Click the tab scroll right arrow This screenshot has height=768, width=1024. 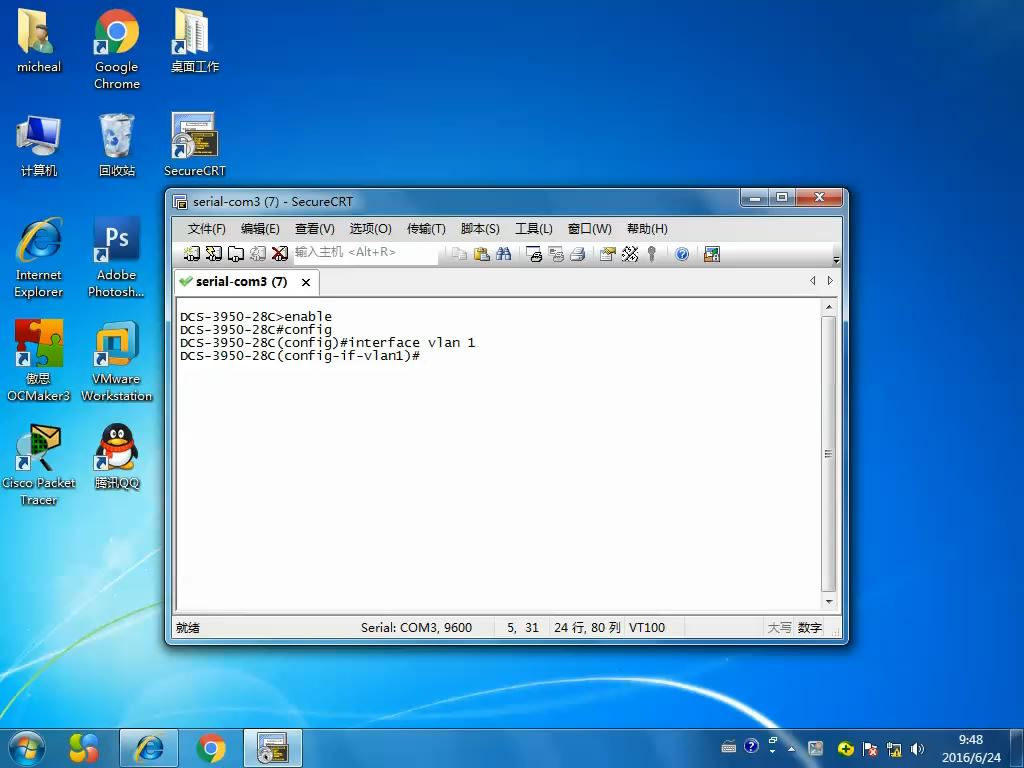pos(830,281)
